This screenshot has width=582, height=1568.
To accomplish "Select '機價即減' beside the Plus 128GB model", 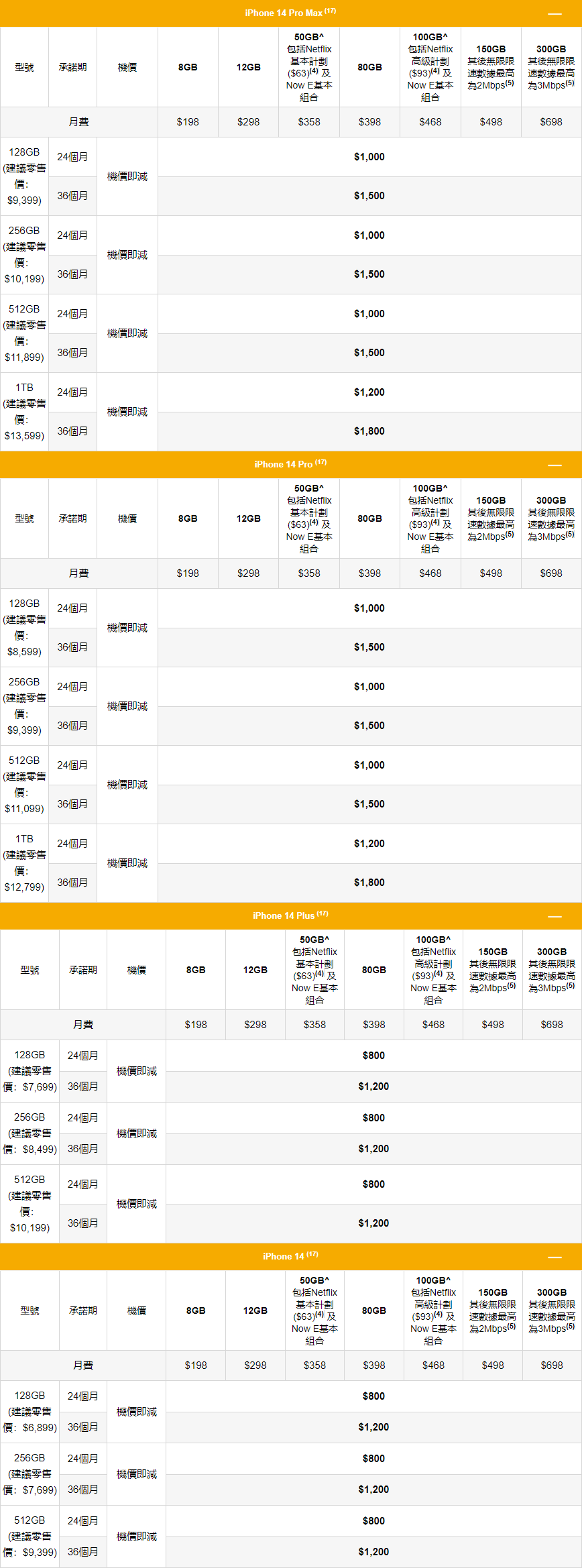I will click(137, 1071).
